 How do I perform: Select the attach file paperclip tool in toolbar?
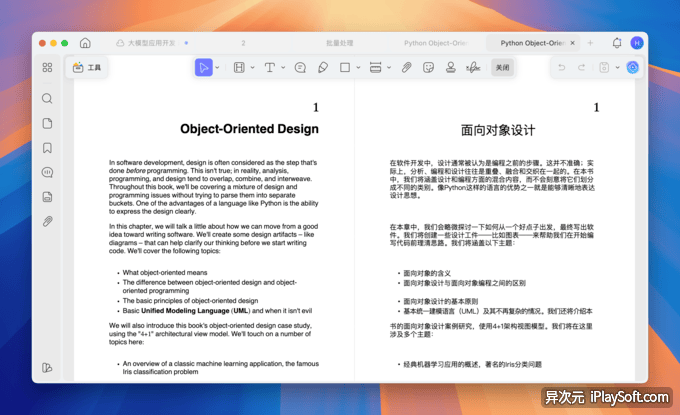point(406,67)
